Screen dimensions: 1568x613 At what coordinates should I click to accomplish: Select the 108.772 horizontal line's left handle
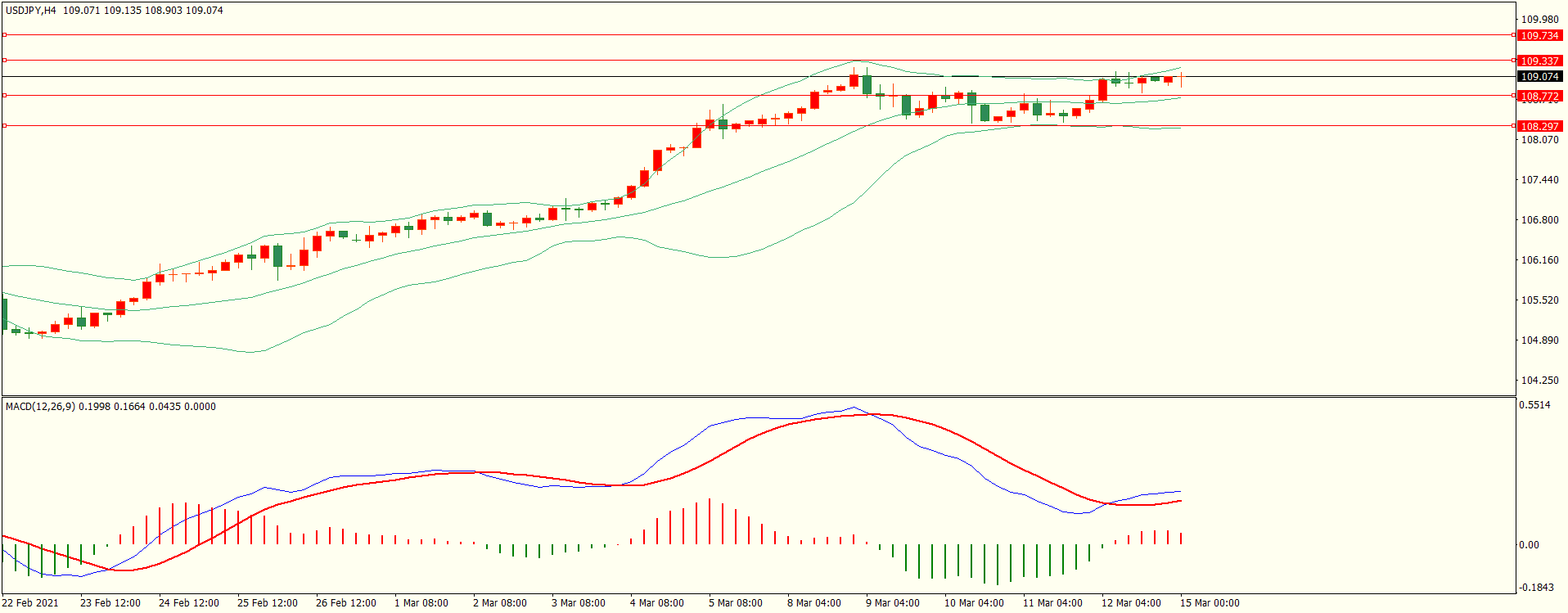coord(4,96)
